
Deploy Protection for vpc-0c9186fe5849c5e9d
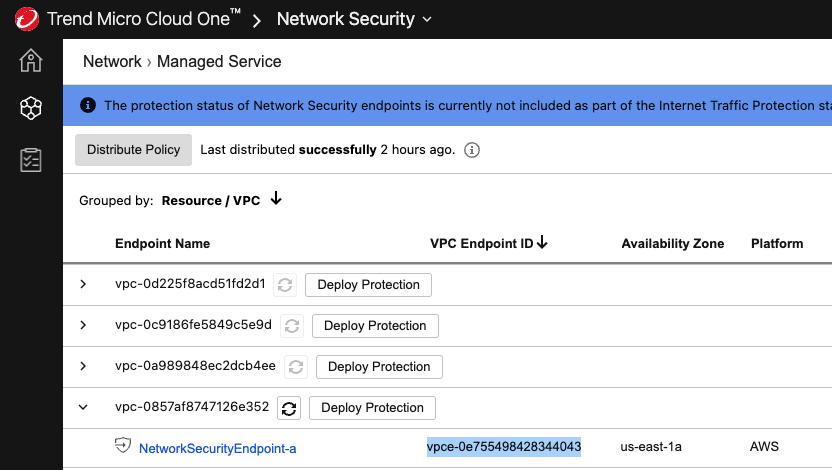375,326
